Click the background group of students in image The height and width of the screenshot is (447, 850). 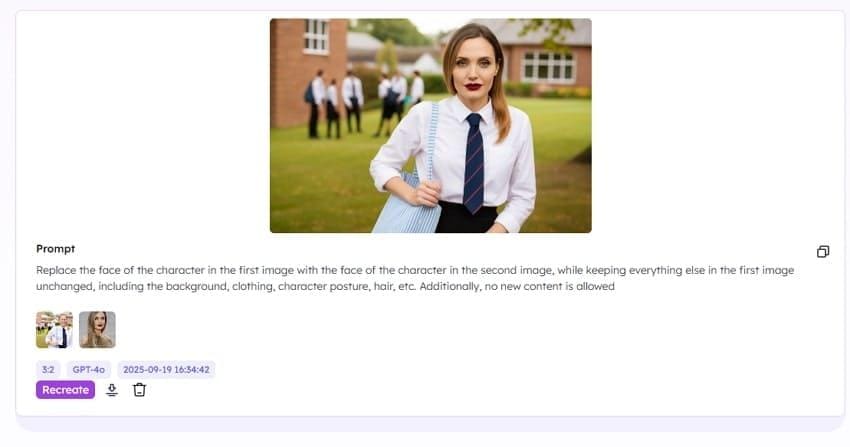[x=363, y=103]
